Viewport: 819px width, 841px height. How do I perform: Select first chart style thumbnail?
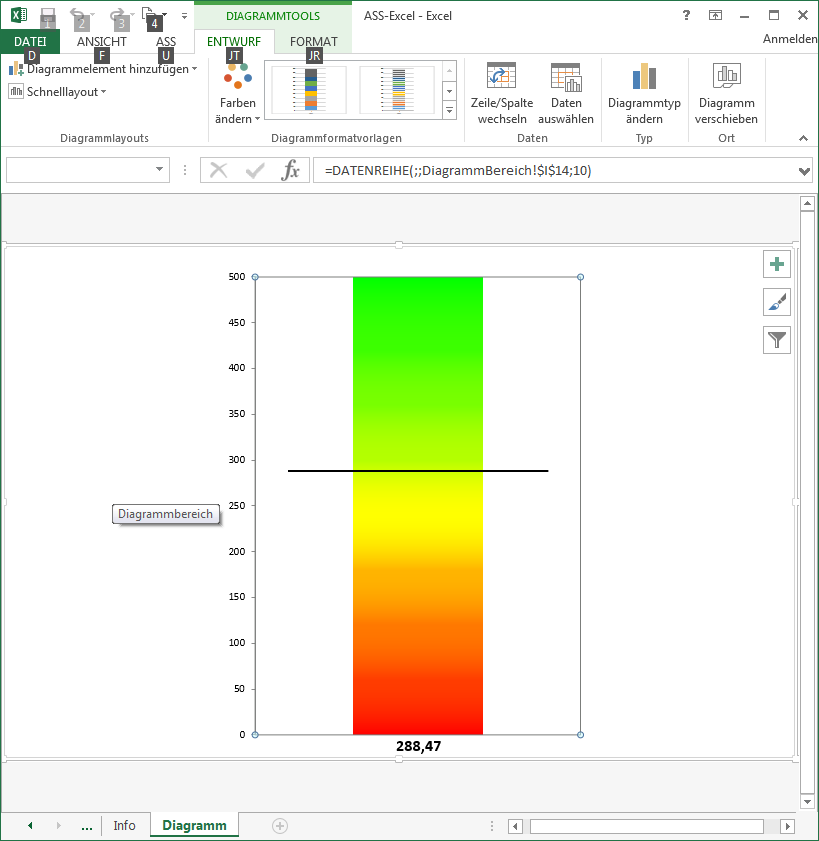pos(310,90)
